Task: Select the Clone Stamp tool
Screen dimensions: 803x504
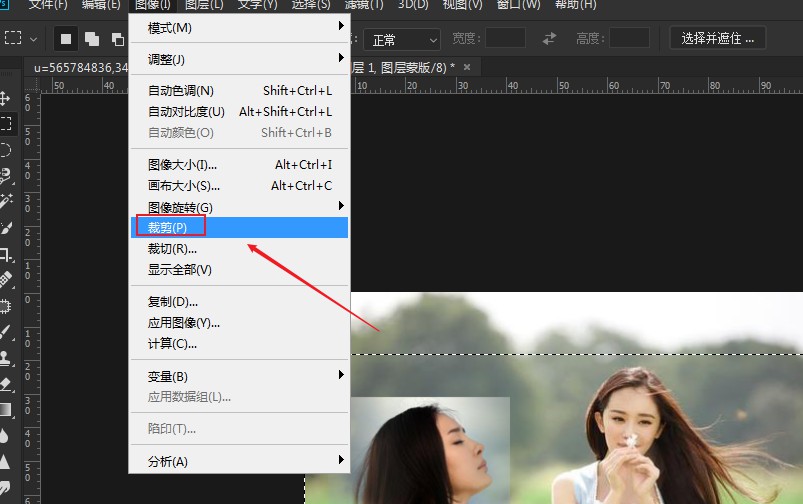Action: click(6, 357)
